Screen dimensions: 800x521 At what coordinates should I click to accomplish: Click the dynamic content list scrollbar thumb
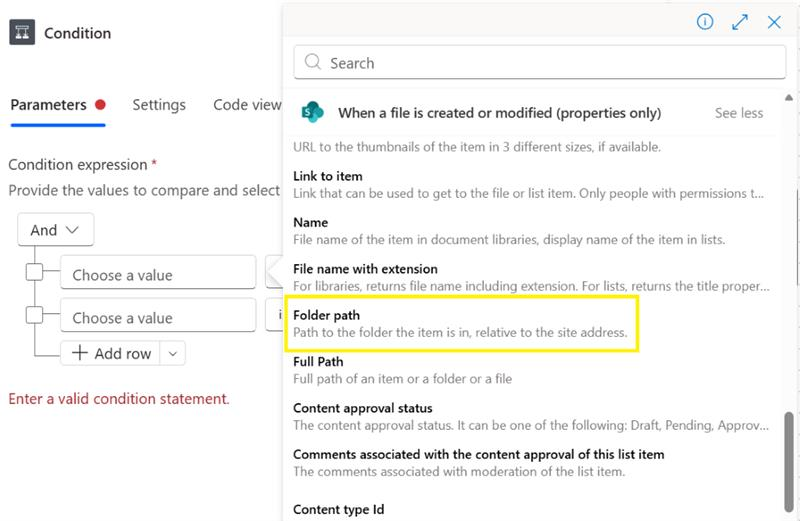(x=789, y=461)
